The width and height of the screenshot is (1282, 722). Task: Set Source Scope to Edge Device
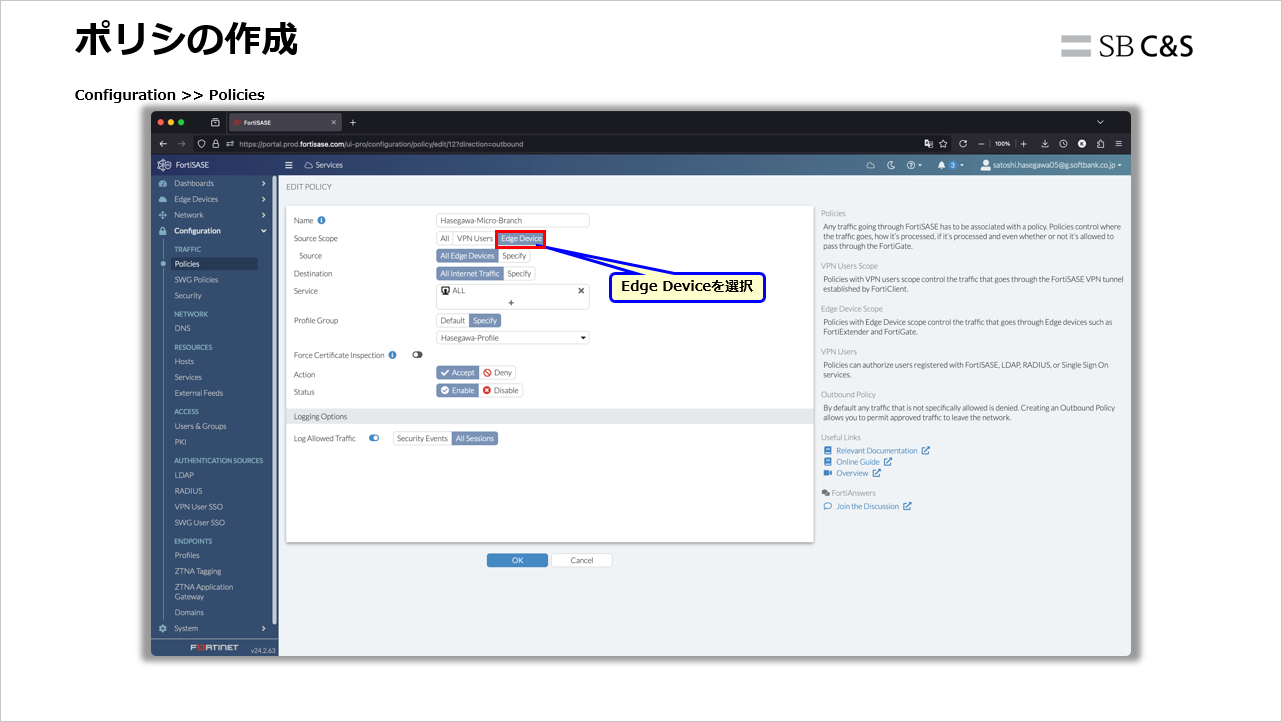[x=521, y=238]
